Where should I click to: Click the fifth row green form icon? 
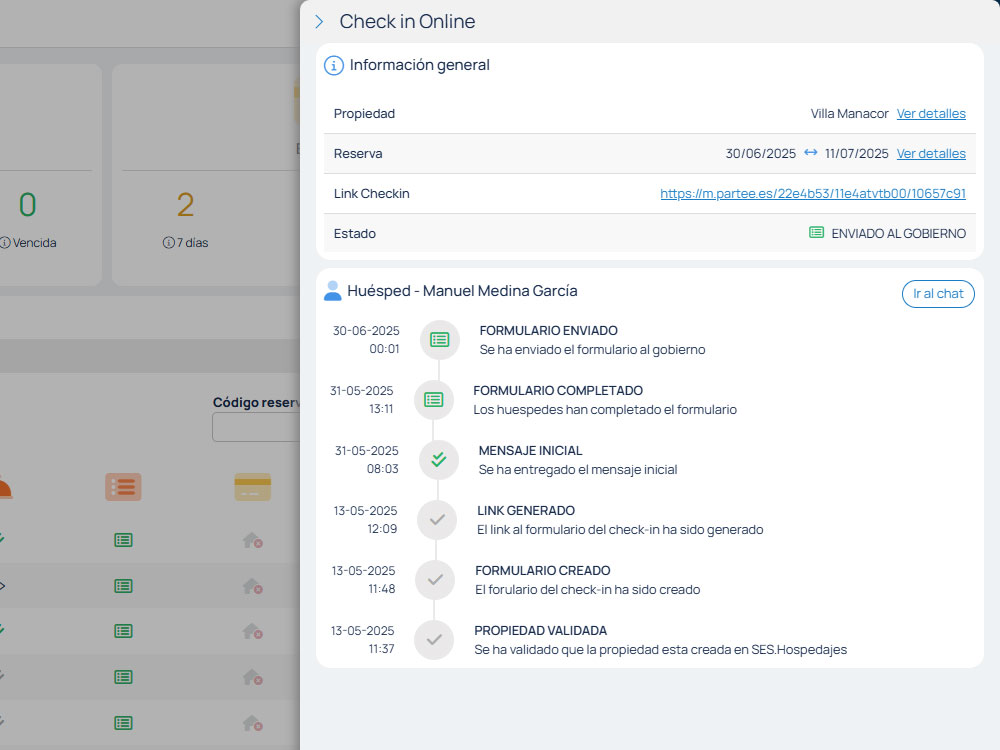pos(123,723)
